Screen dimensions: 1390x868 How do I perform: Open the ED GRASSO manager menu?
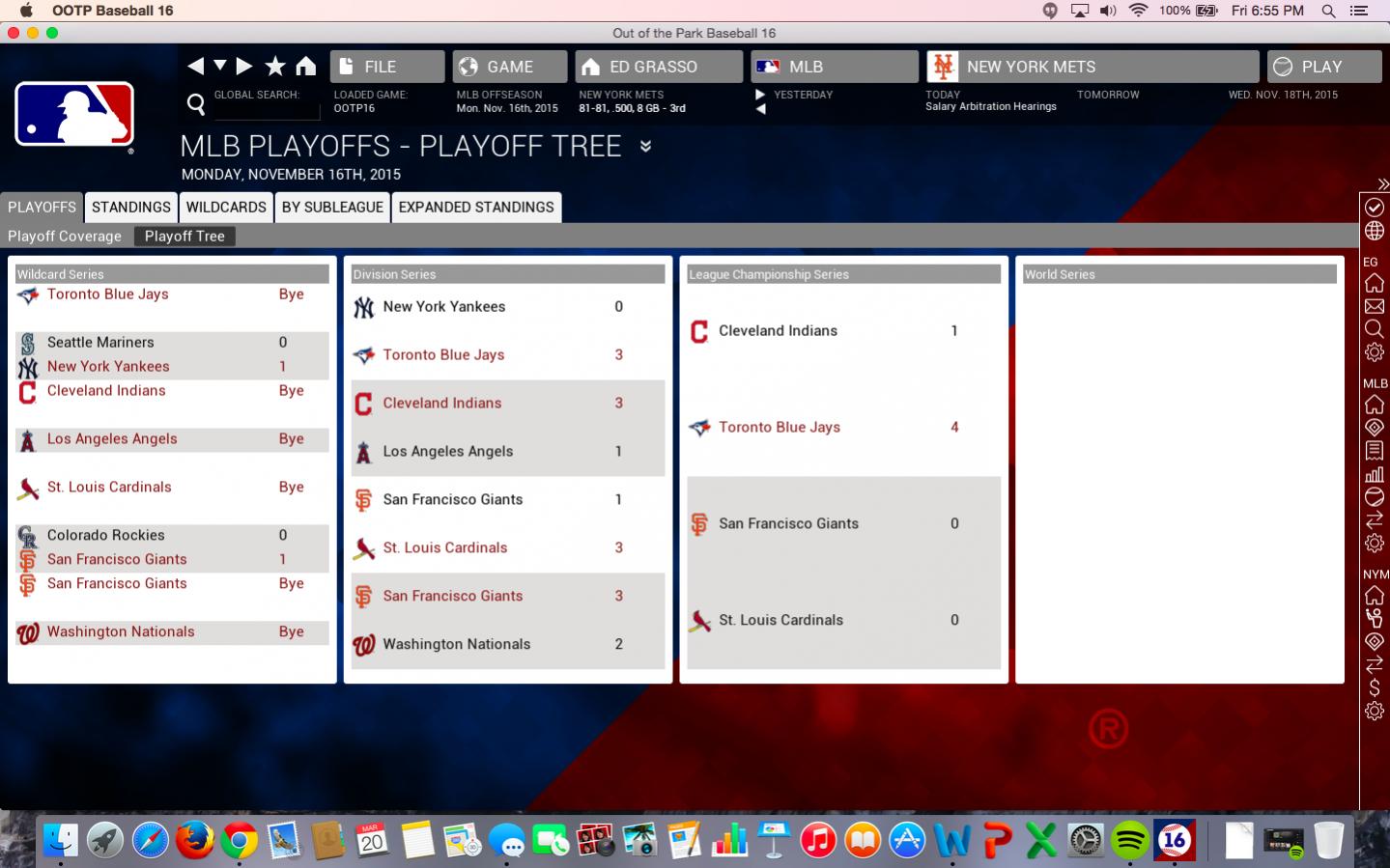coord(659,67)
